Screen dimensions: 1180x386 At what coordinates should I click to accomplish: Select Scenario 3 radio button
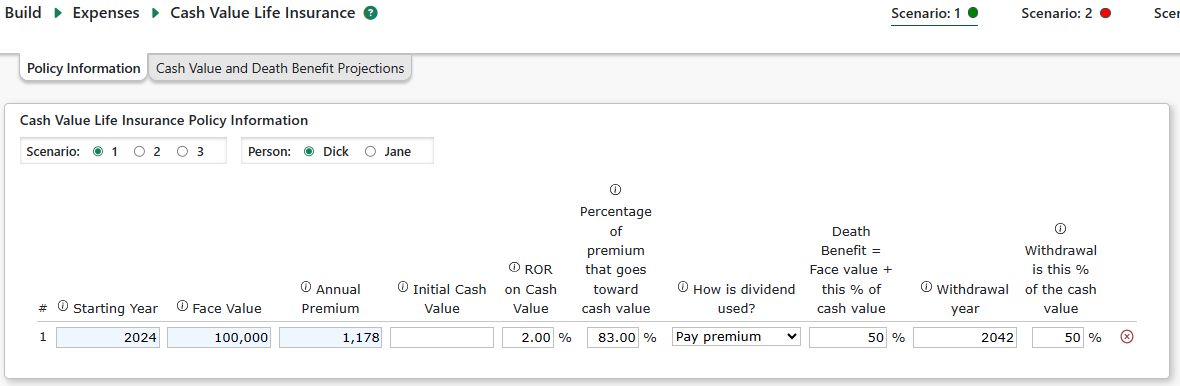183,151
